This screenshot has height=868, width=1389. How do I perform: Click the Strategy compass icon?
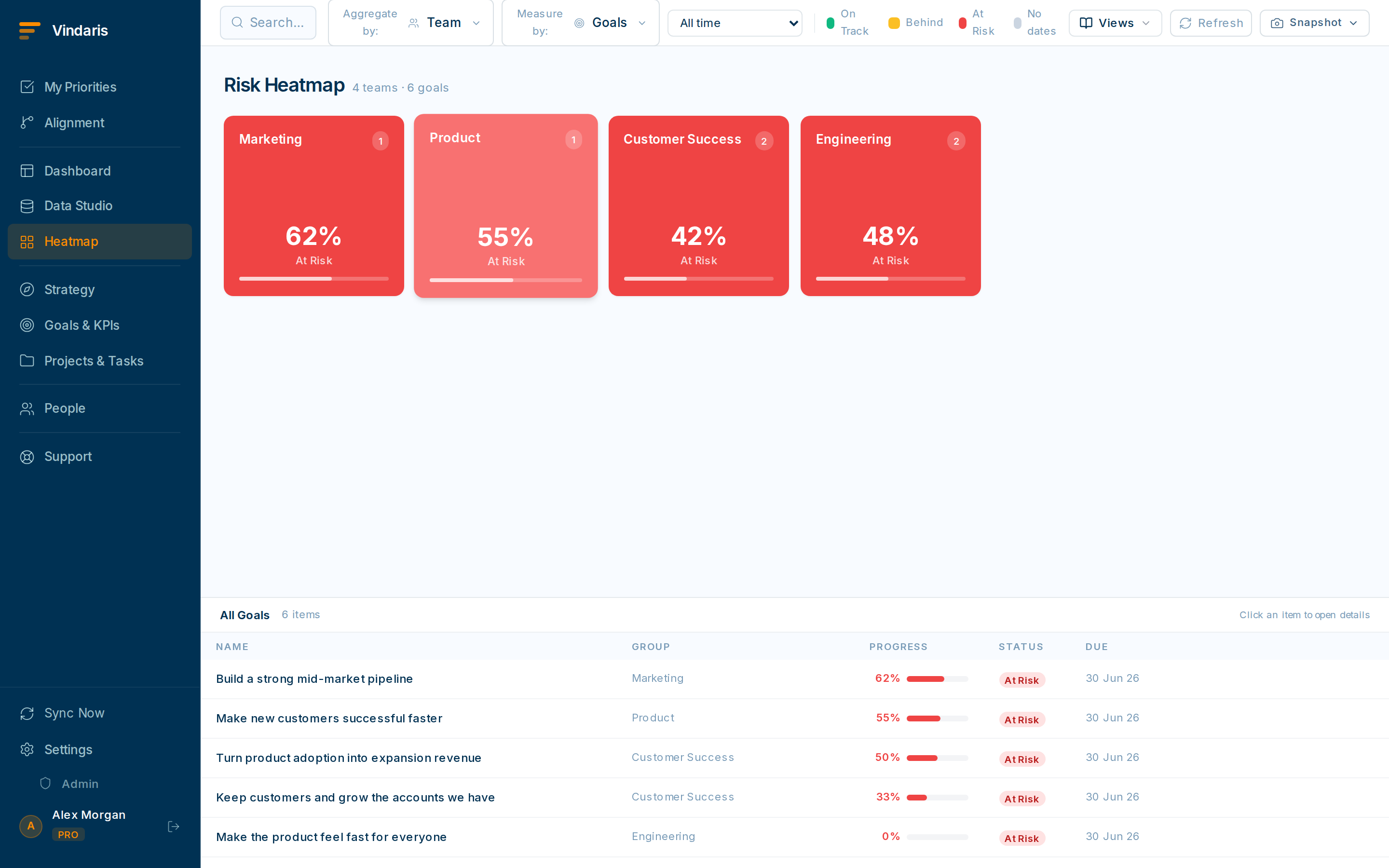(27, 289)
